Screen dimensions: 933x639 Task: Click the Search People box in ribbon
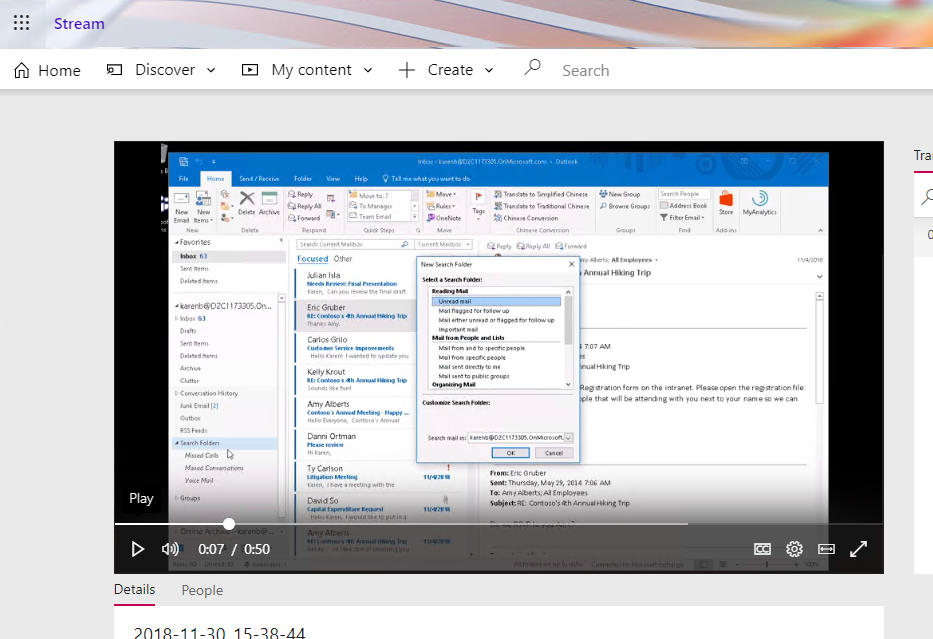(x=684, y=194)
